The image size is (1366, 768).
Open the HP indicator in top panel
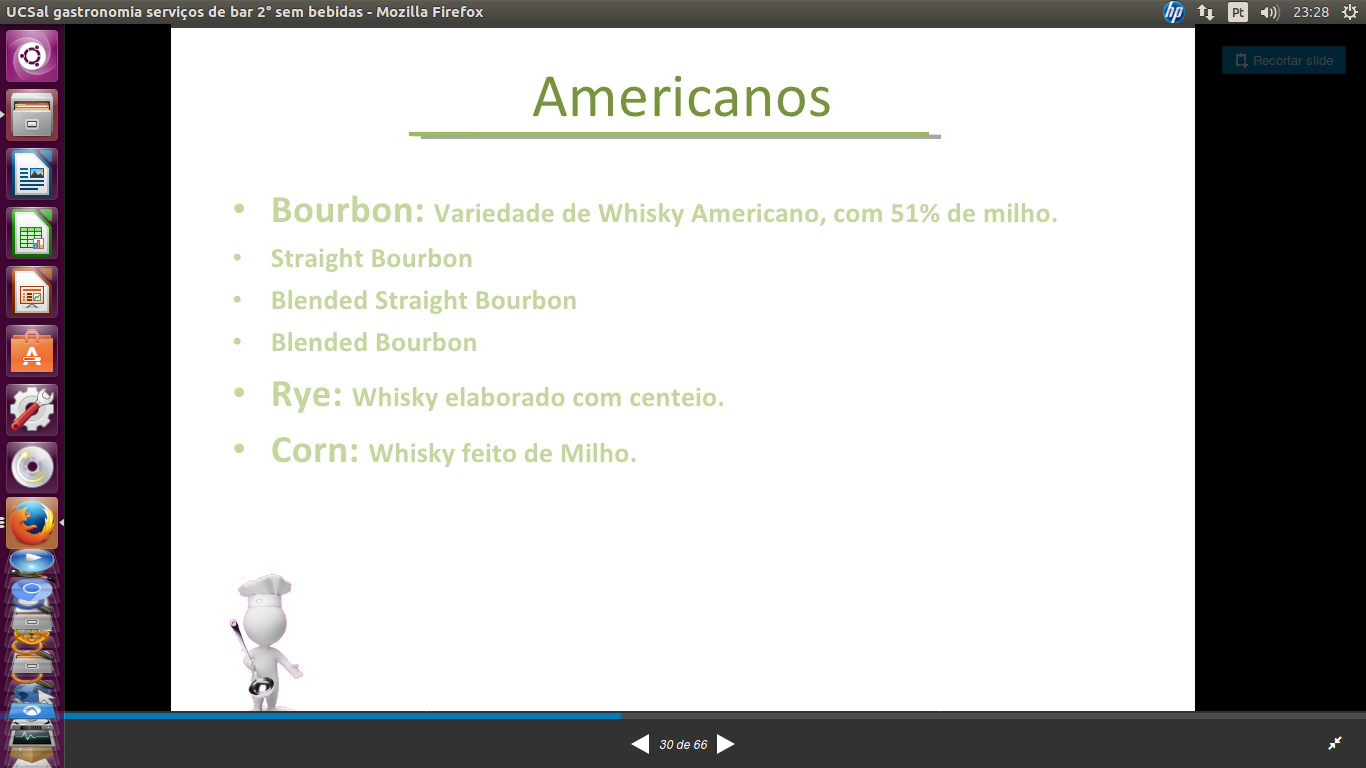[1173, 12]
